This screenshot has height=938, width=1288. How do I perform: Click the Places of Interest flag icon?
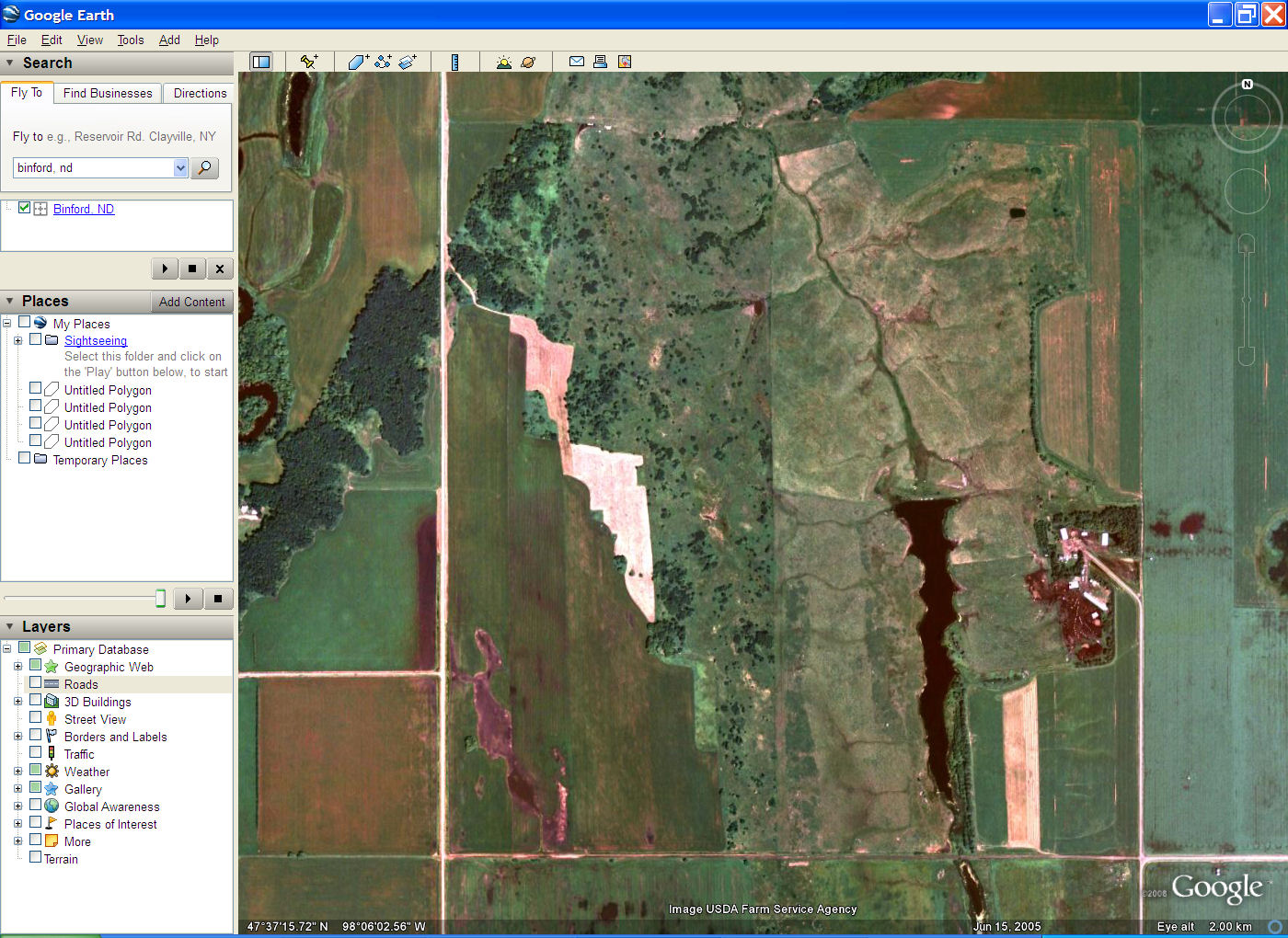pyautogui.click(x=52, y=824)
